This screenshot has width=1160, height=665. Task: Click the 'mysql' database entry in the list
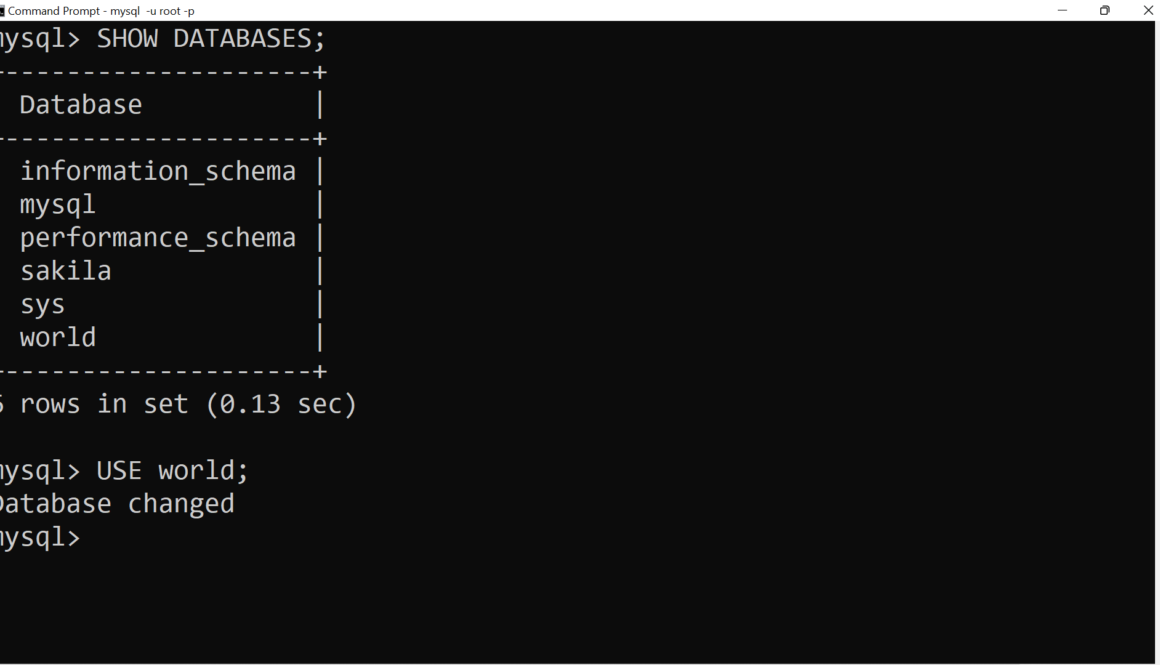point(58,205)
